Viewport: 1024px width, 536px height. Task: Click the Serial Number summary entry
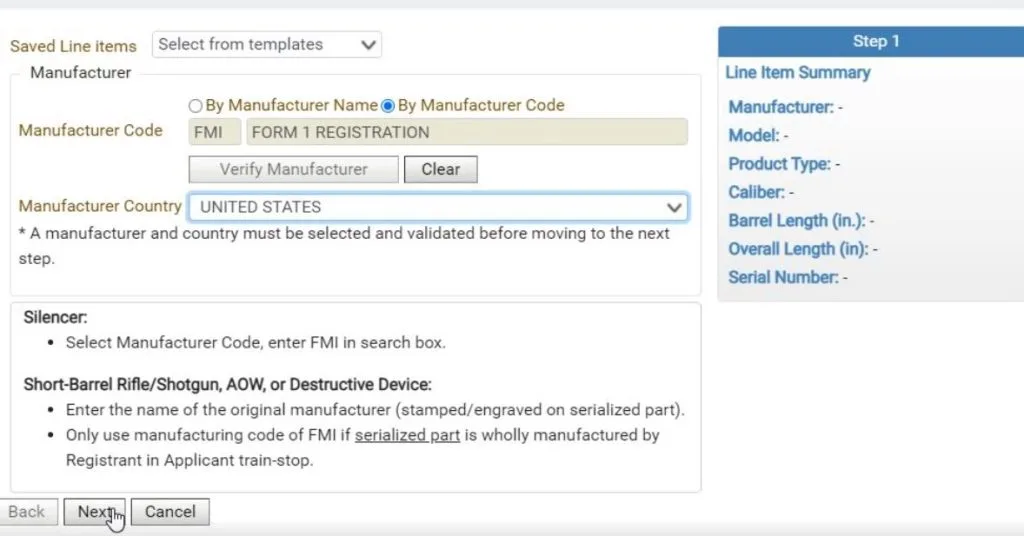point(788,277)
